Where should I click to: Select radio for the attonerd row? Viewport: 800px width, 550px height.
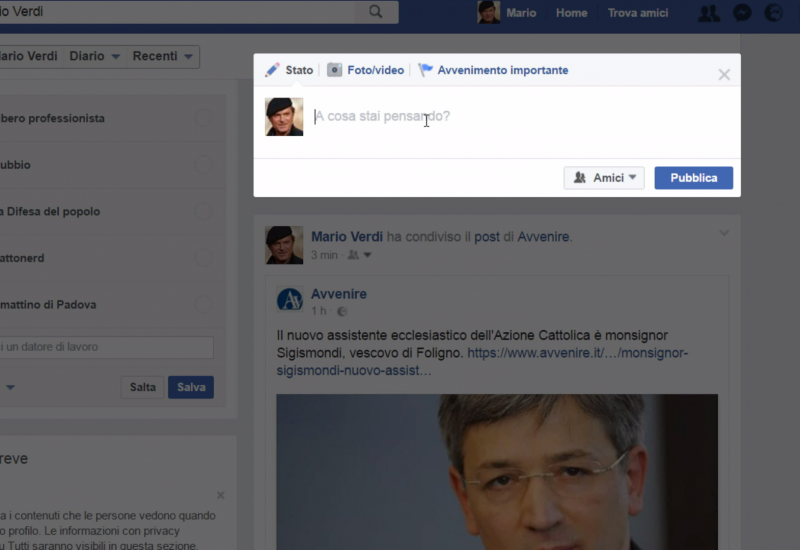pos(204,258)
